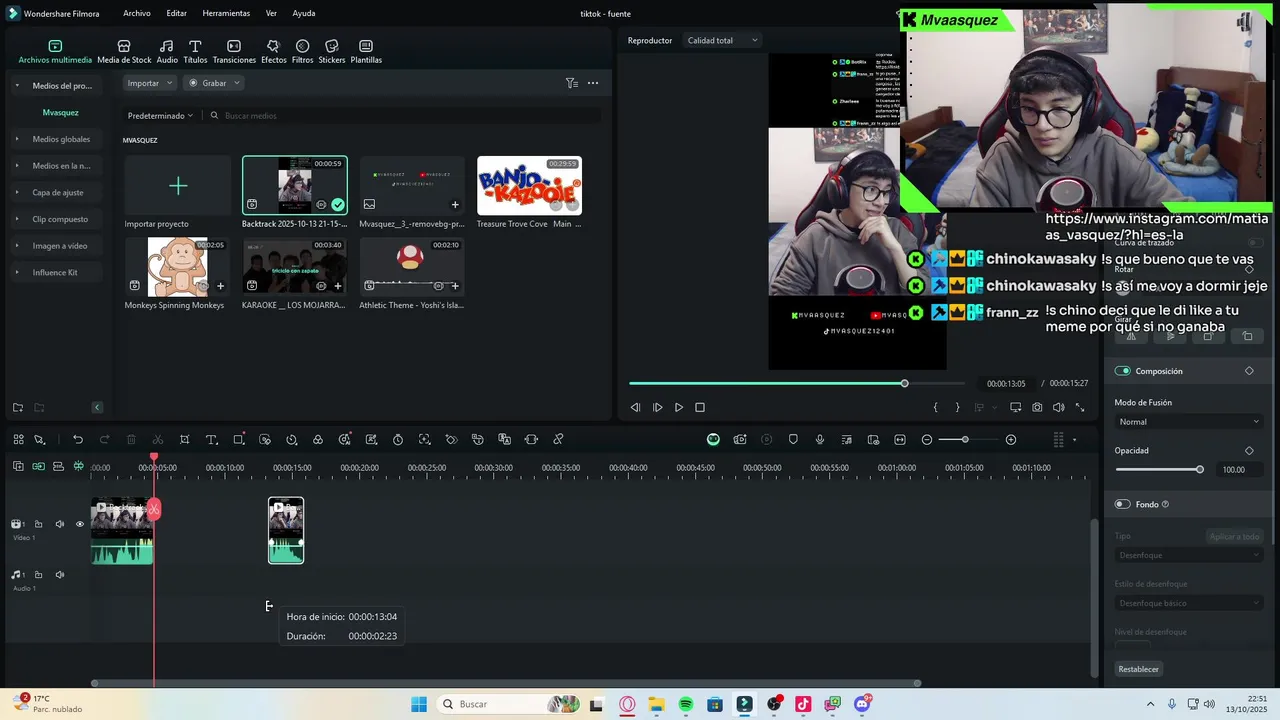Screen dimensions: 1280x720
Task: Open the Herramientas menu
Action: pyautogui.click(x=226, y=13)
